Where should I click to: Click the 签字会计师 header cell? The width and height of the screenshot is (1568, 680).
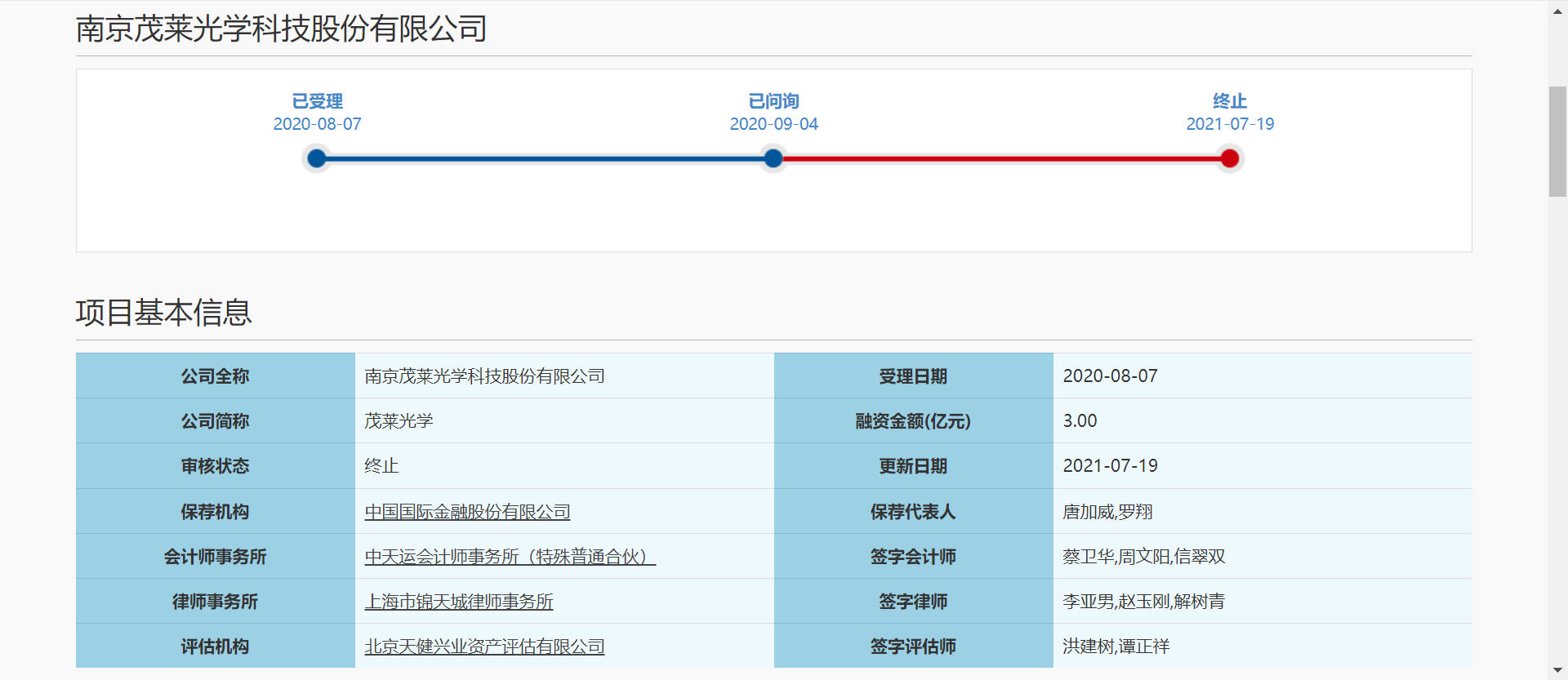[914, 557]
